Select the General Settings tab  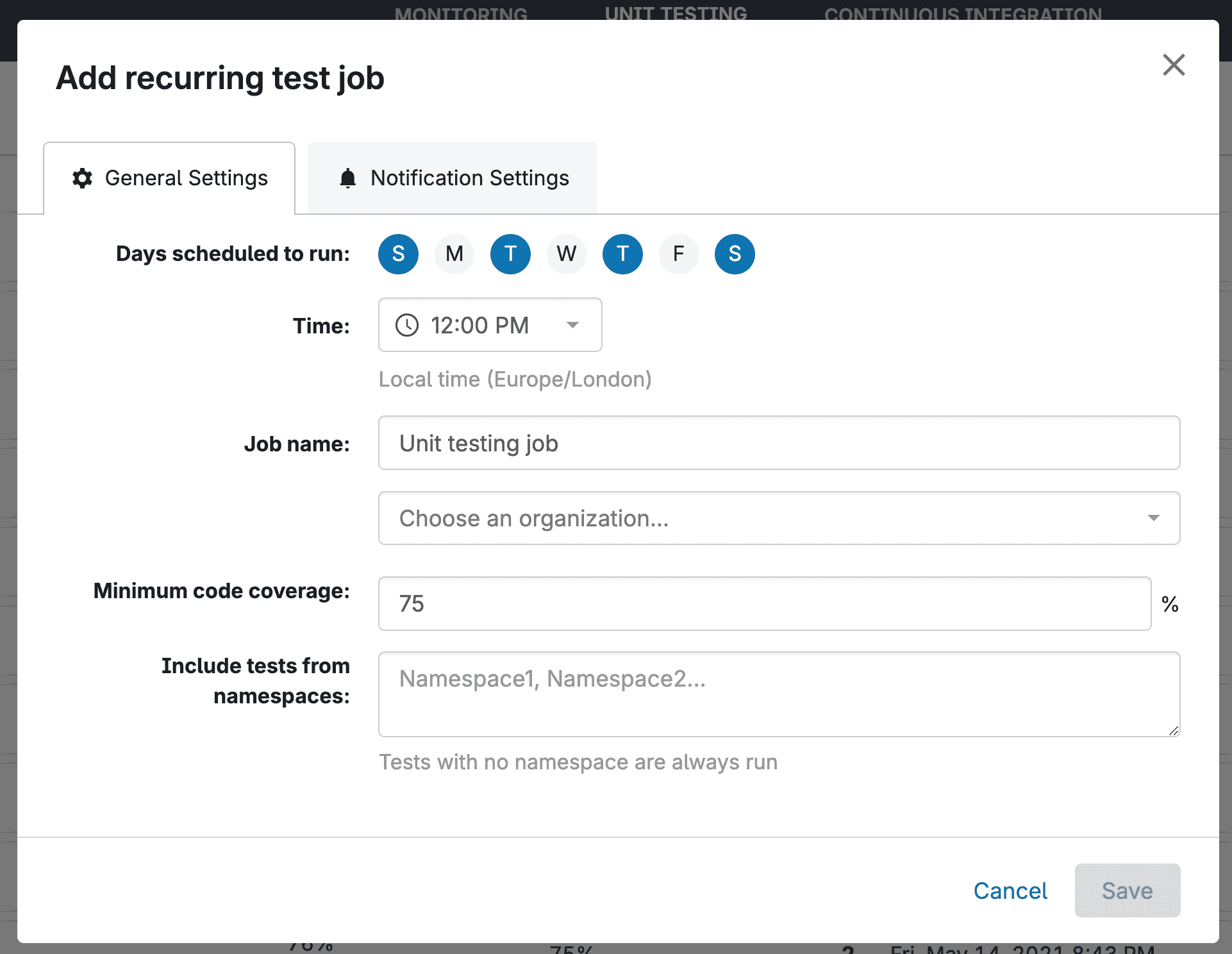tap(169, 178)
